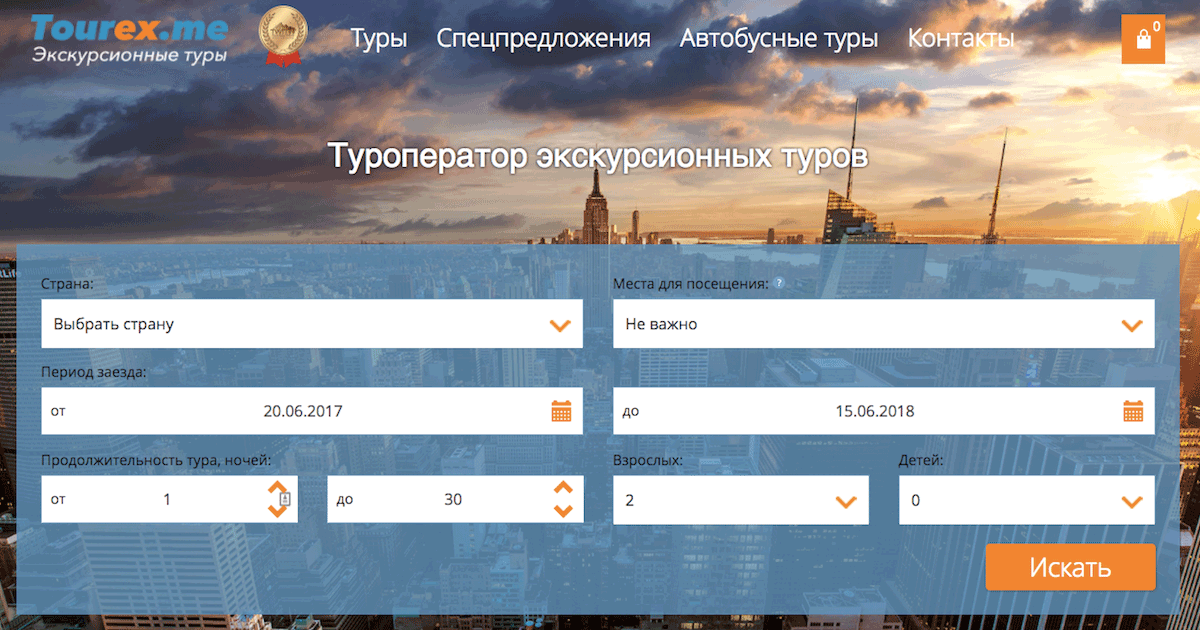Decrease minimum tour nights with down arrow

[277, 511]
